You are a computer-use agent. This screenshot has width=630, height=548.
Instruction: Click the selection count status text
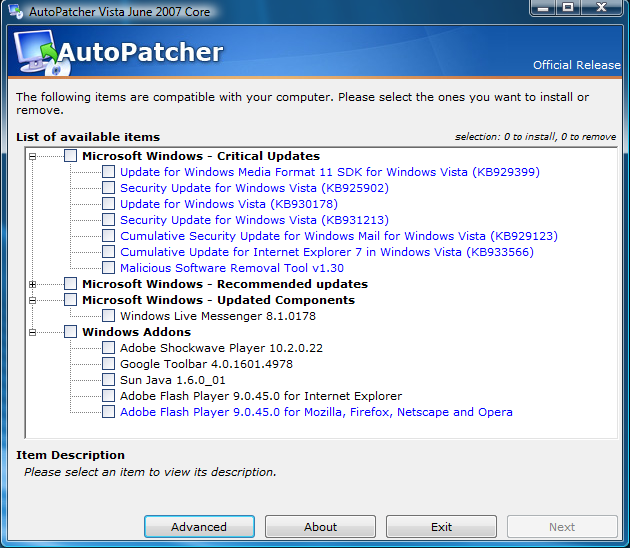click(x=535, y=137)
